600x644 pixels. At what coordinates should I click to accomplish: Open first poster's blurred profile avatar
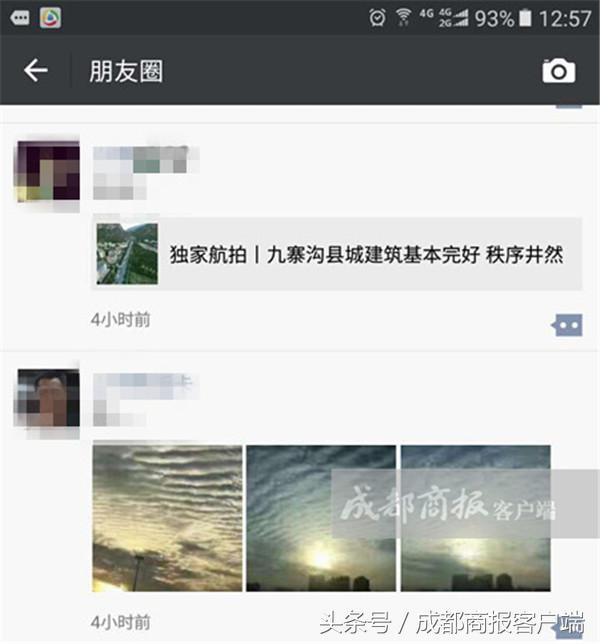(x=48, y=171)
